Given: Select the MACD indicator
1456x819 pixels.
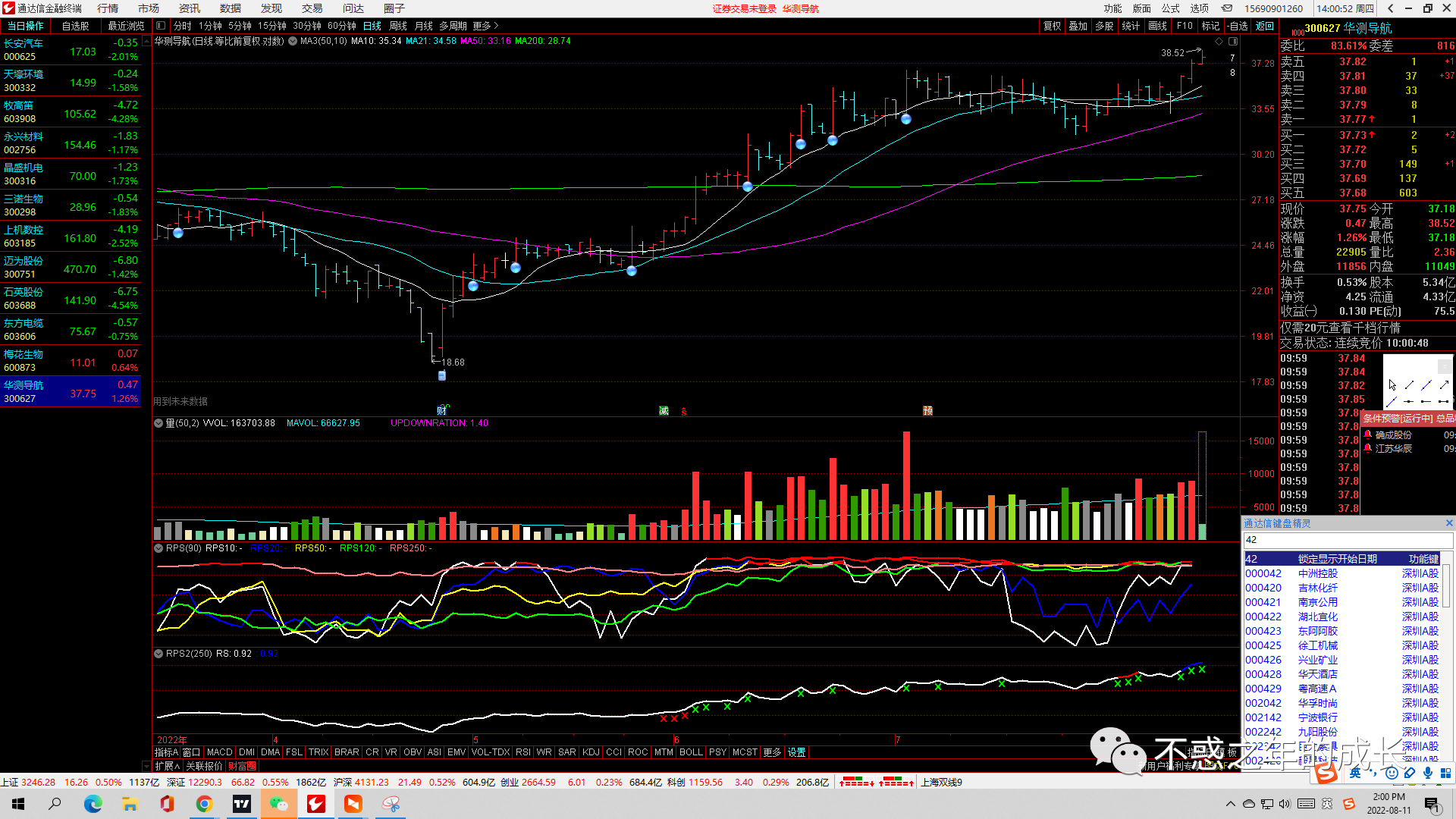Looking at the screenshot, I should tap(219, 752).
